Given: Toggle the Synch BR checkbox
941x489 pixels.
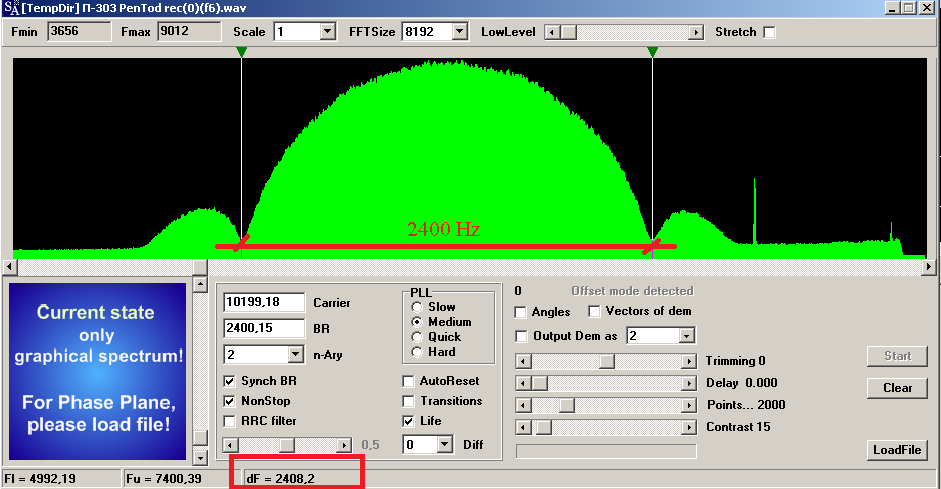Looking at the screenshot, I should click(x=229, y=381).
